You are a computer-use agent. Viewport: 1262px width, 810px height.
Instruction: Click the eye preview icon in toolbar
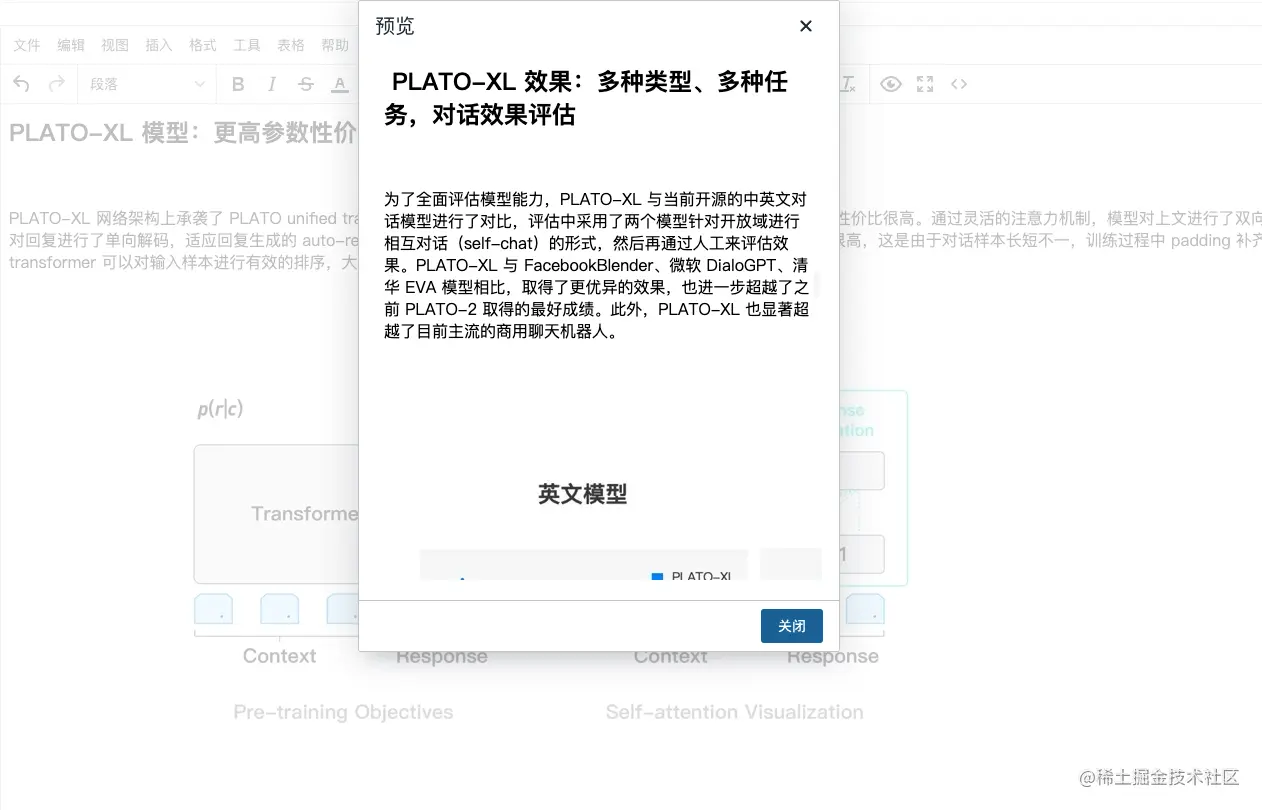click(890, 84)
